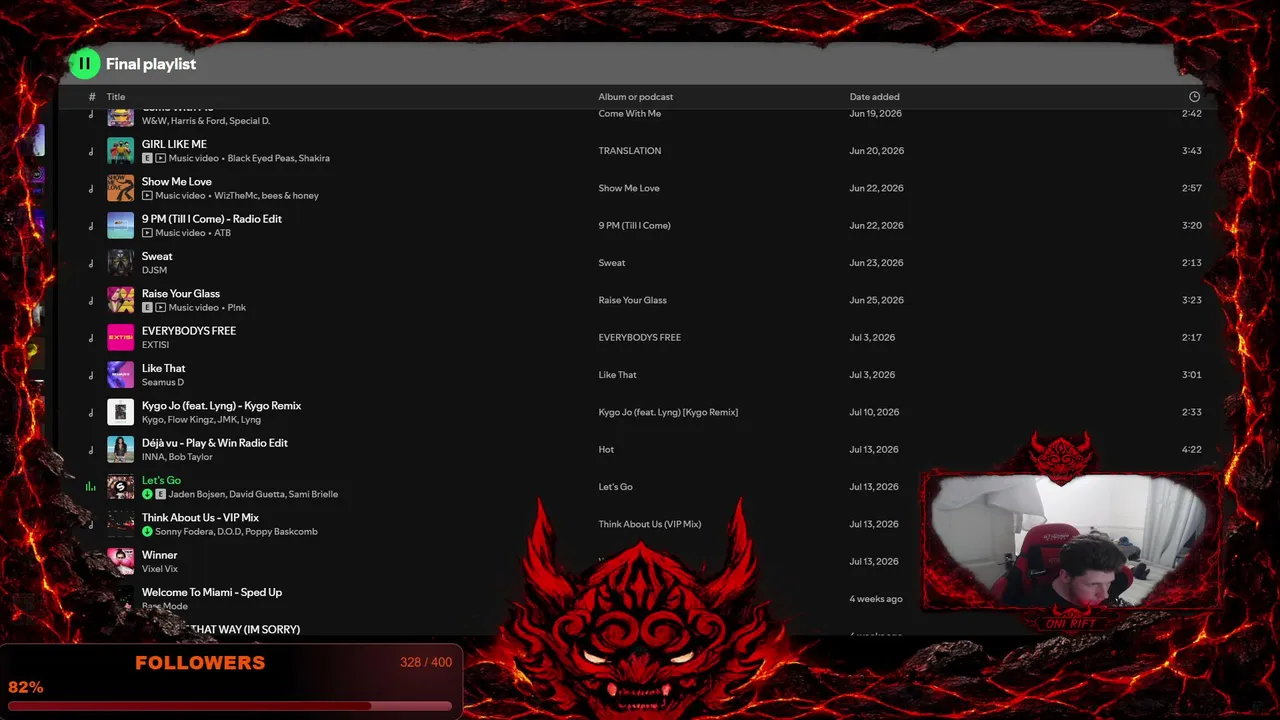Click the 'Jun 20, 2026' date added
Screen dimensions: 1280x720
pos(877,151)
